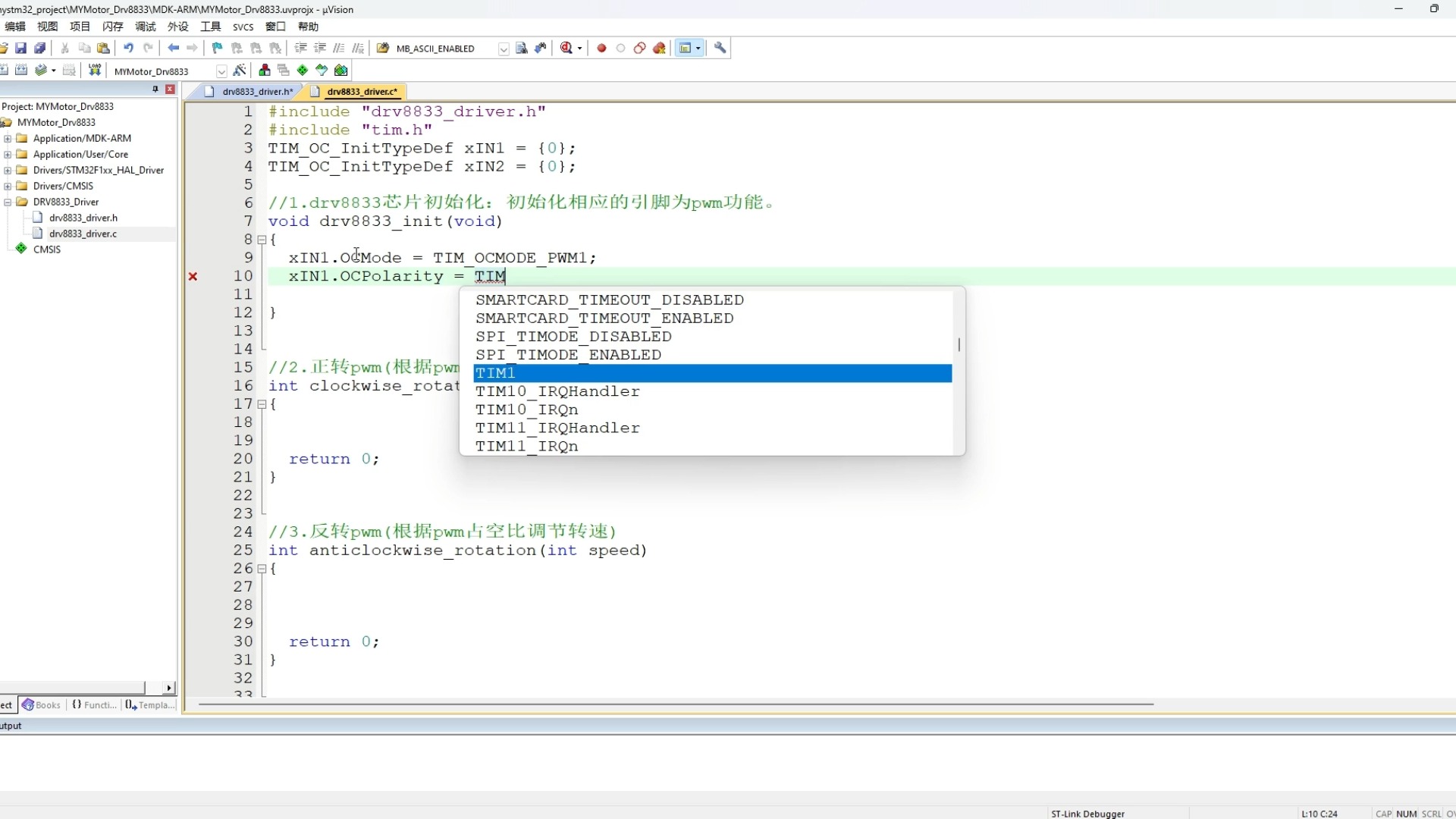Expand the Drivers/CMSIS folder
This screenshot has width=1456, height=819.
[x=8, y=187]
